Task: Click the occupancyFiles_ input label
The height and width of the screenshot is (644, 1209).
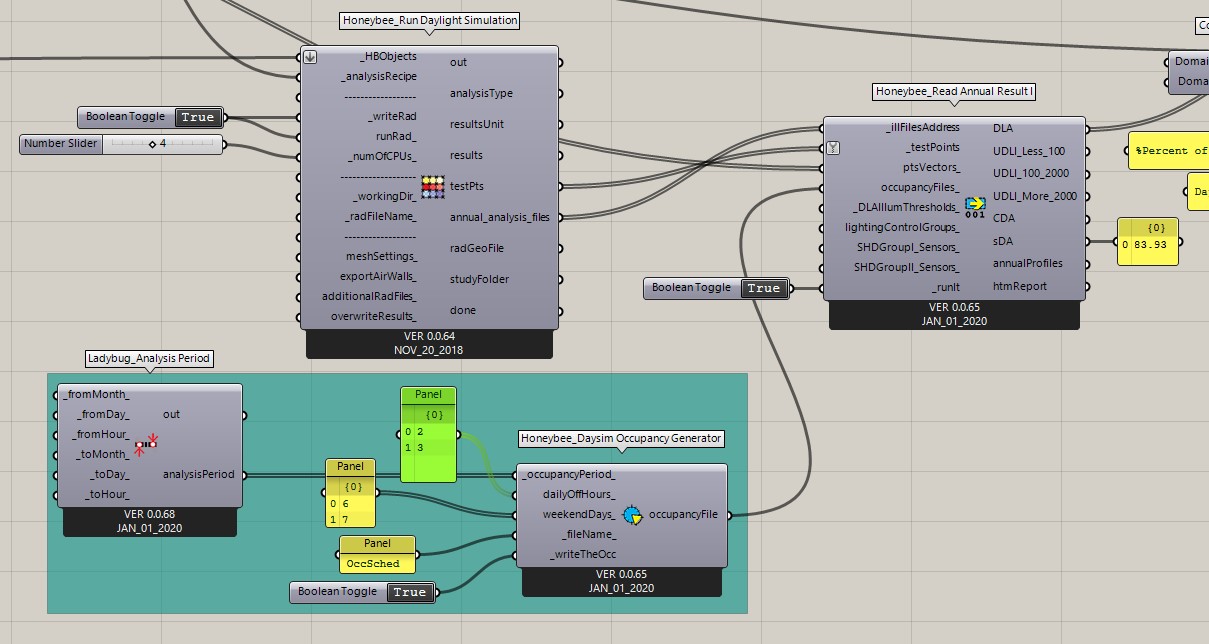Action: (x=920, y=187)
